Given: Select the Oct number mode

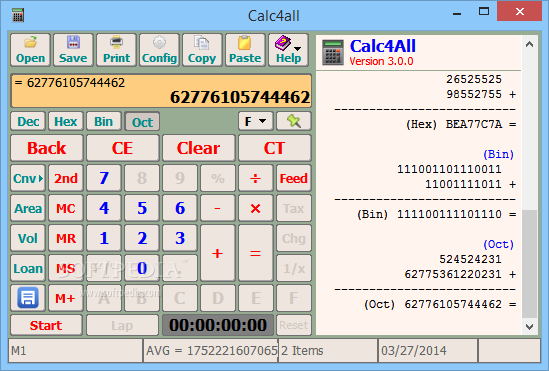Looking at the screenshot, I should pyautogui.click(x=142, y=121).
